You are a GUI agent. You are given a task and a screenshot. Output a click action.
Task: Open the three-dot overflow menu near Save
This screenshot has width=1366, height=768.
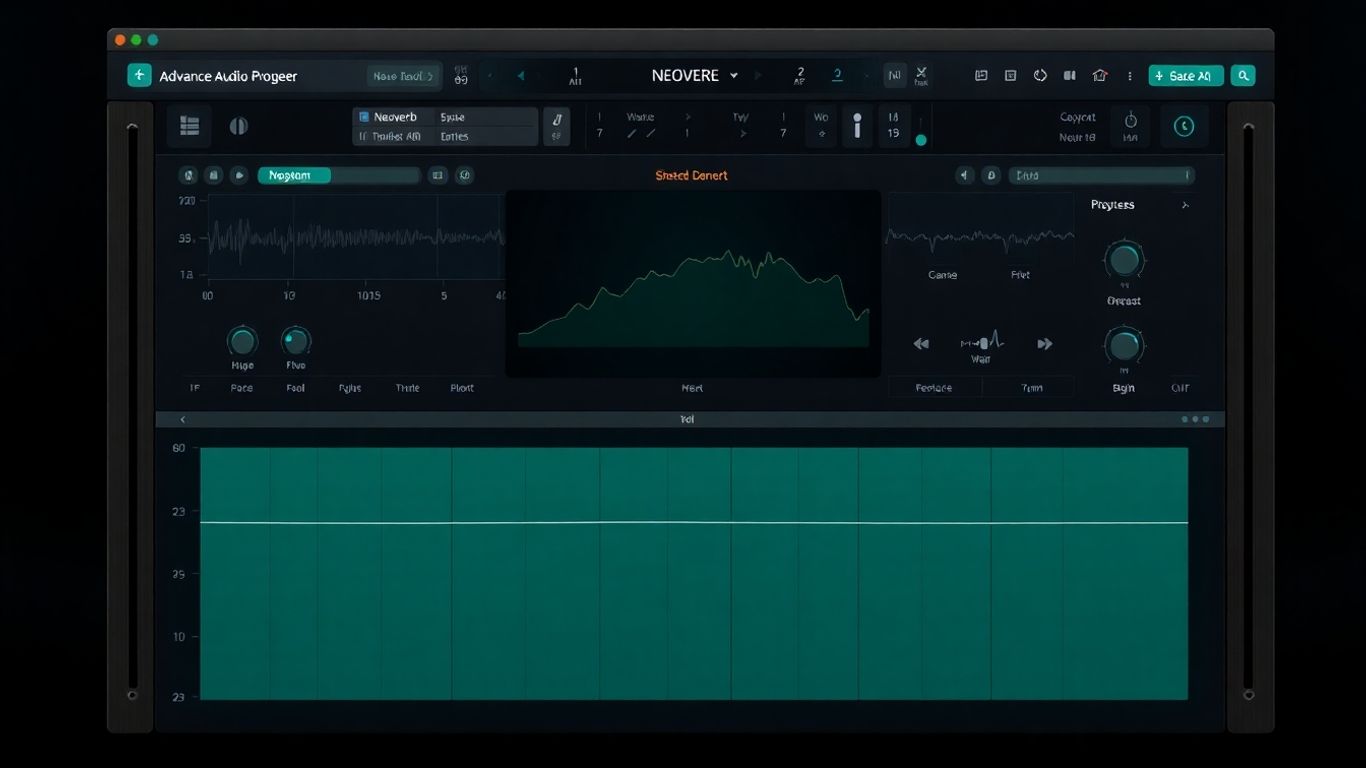[x=1130, y=75]
